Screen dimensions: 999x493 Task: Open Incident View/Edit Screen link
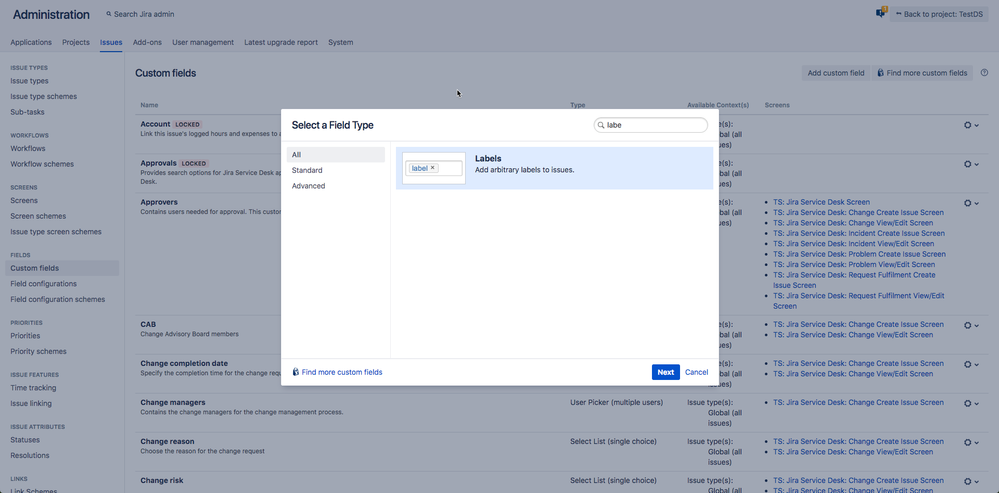pyautogui.click(x=854, y=243)
